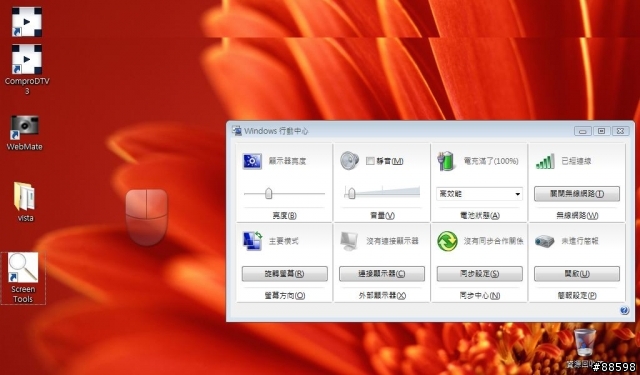
Task: Click the speaker volume icon
Action: point(349,160)
